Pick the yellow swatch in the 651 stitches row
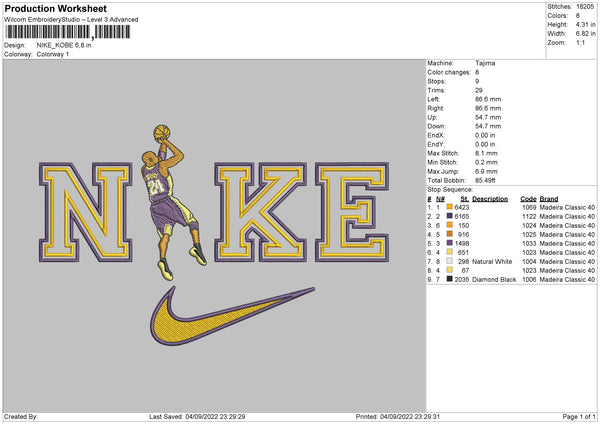The image size is (600, 424). click(x=450, y=252)
